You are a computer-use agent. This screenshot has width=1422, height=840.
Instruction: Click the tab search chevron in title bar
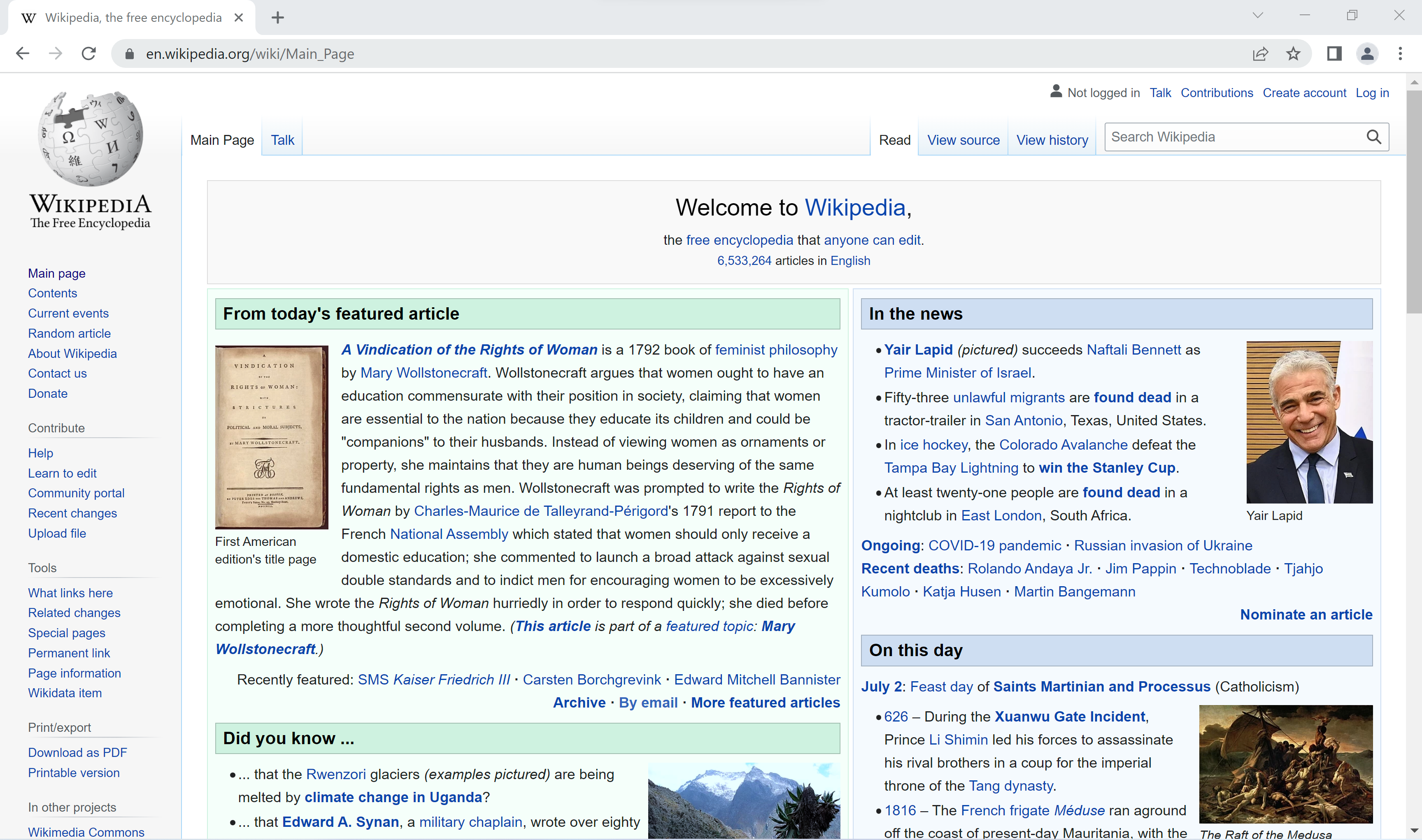tap(1258, 15)
